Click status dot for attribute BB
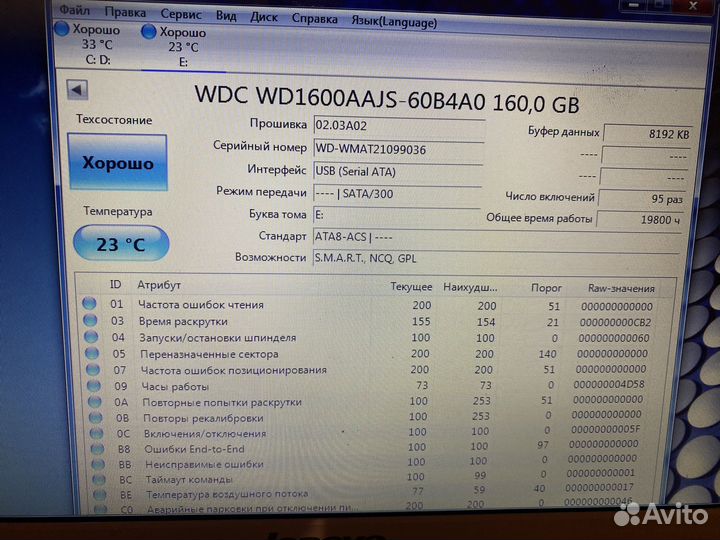This screenshot has height=540, width=720. [98, 464]
